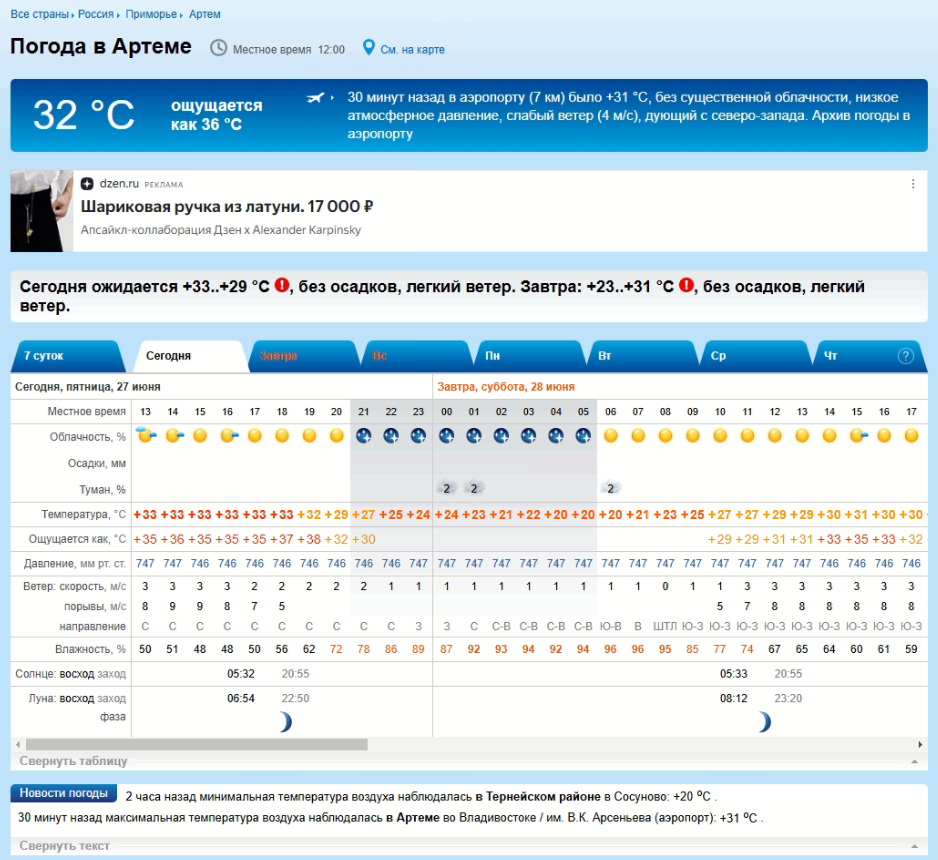Click the partly cloudy icon at hour 13 today
The image size is (938, 860).
(x=145, y=435)
